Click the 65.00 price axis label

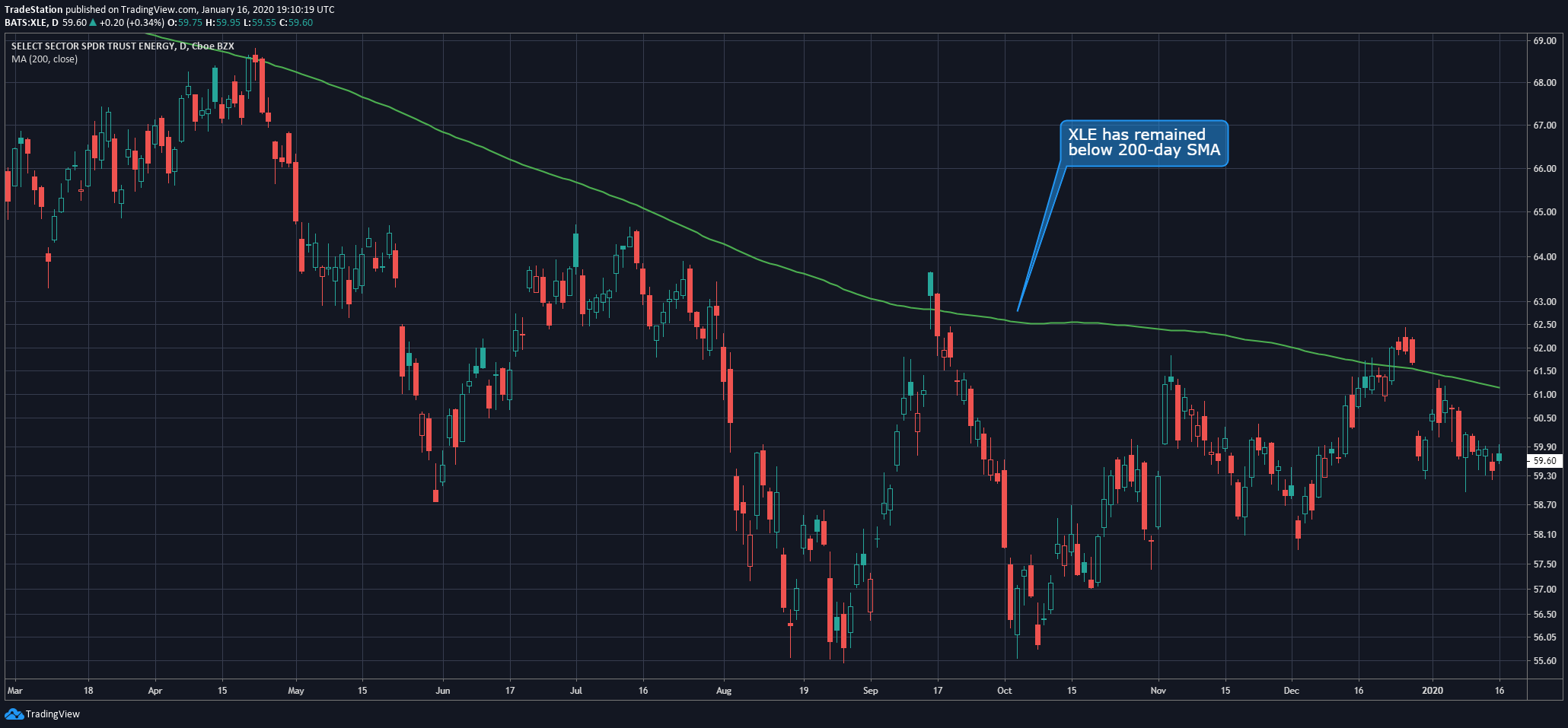1544,212
